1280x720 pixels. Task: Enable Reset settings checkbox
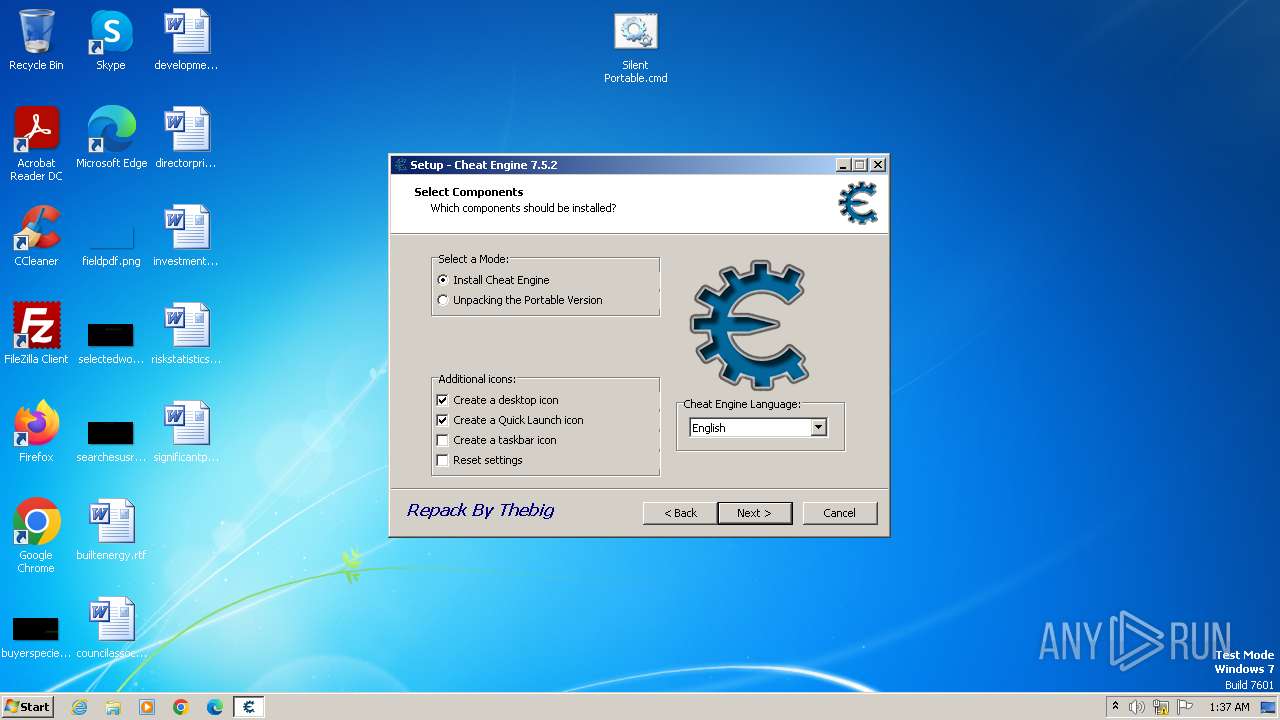(x=480, y=460)
